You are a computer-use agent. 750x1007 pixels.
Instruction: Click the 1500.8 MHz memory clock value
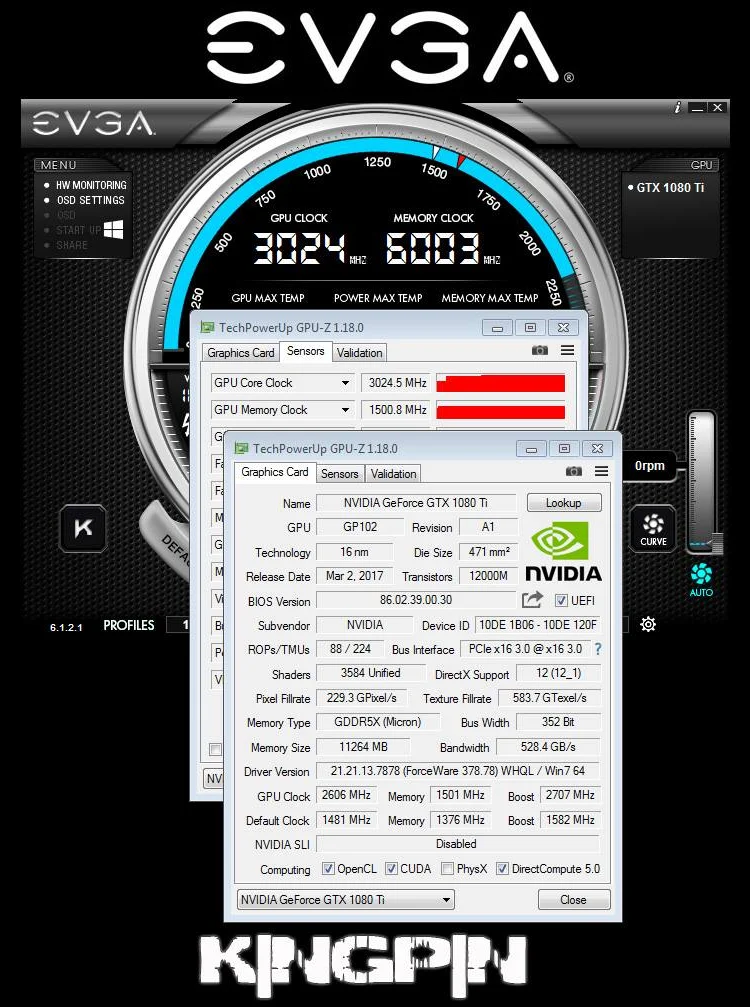point(397,410)
